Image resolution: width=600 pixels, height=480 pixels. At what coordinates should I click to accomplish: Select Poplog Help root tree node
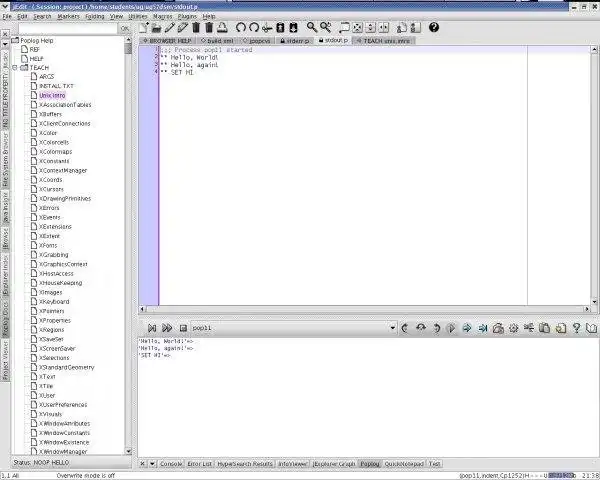[x=37, y=40]
